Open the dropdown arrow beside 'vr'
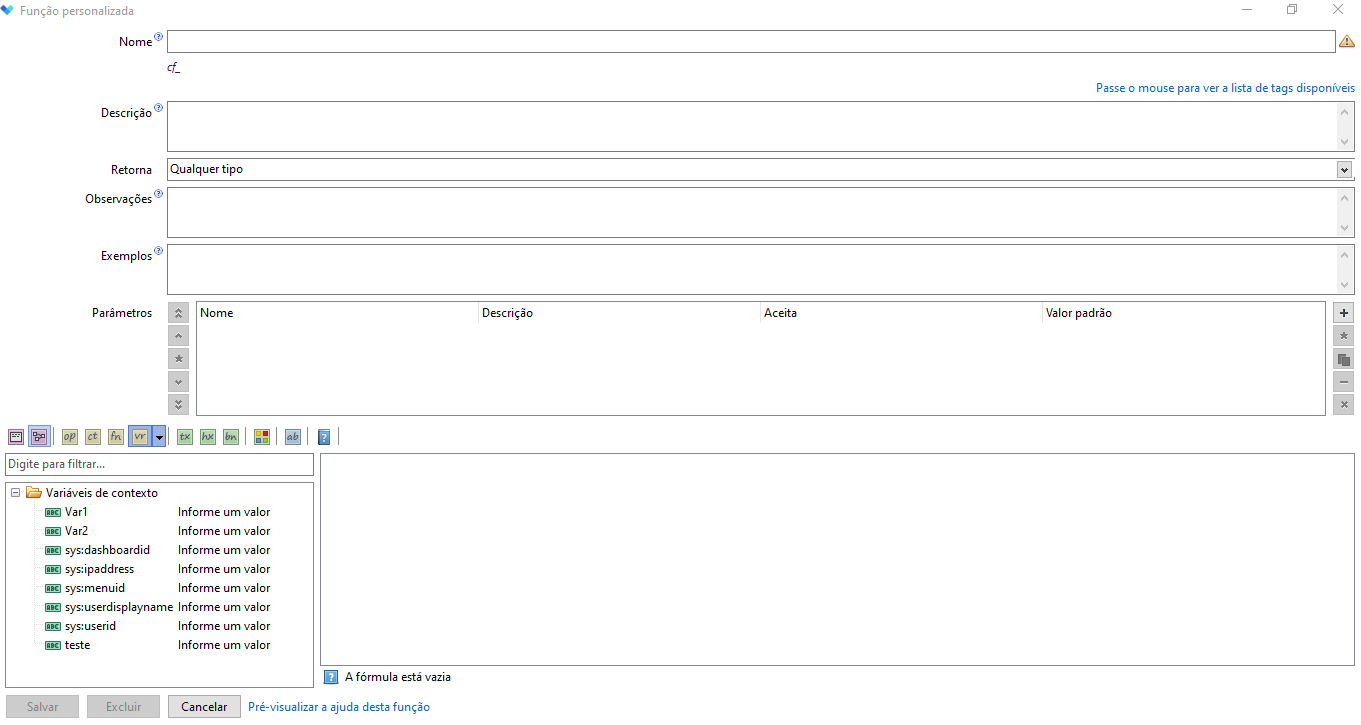The width and height of the screenshot is (1361, 725). pos(159,437)
